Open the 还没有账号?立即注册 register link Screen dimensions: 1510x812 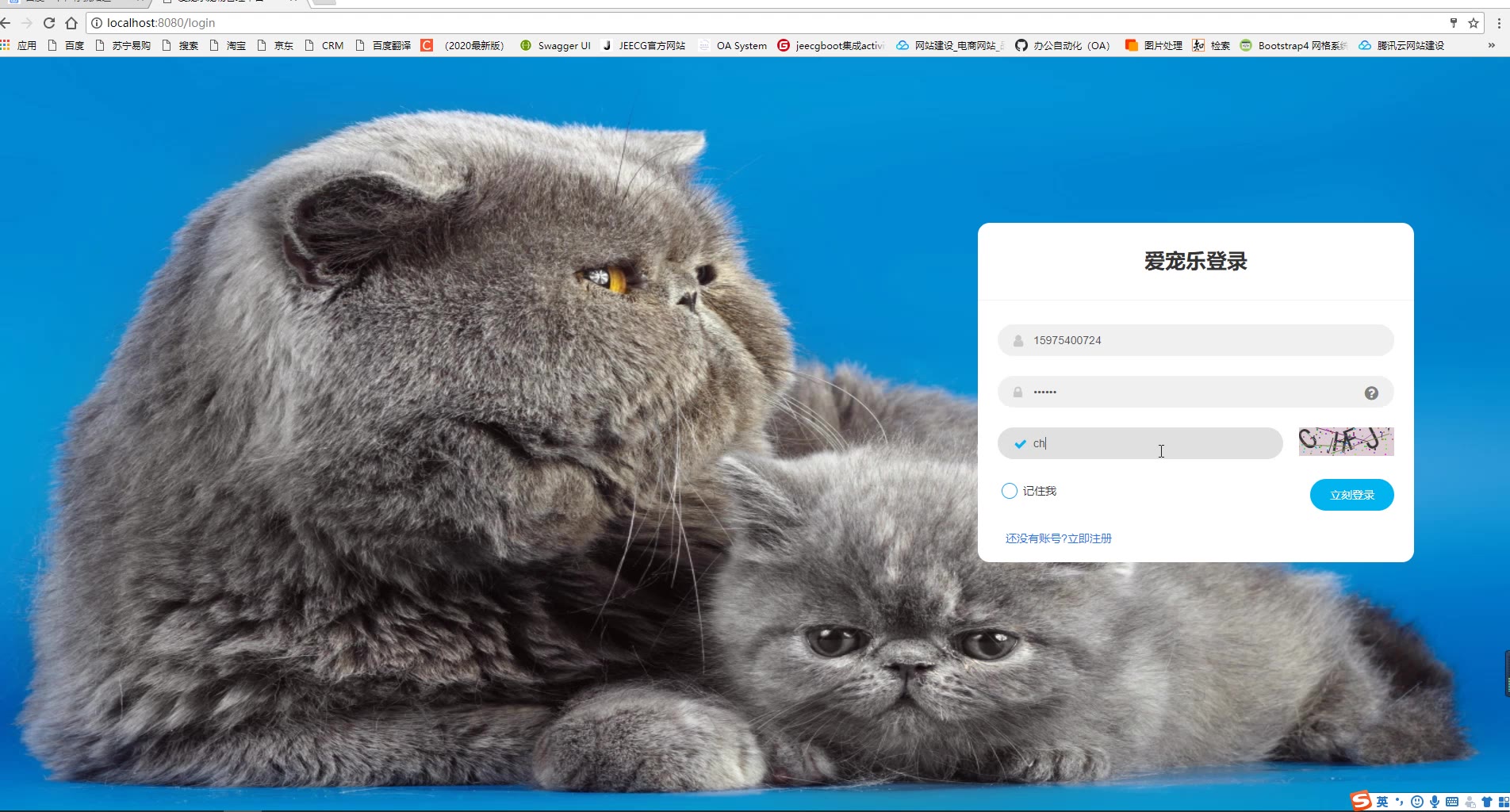click(1058, 538)
